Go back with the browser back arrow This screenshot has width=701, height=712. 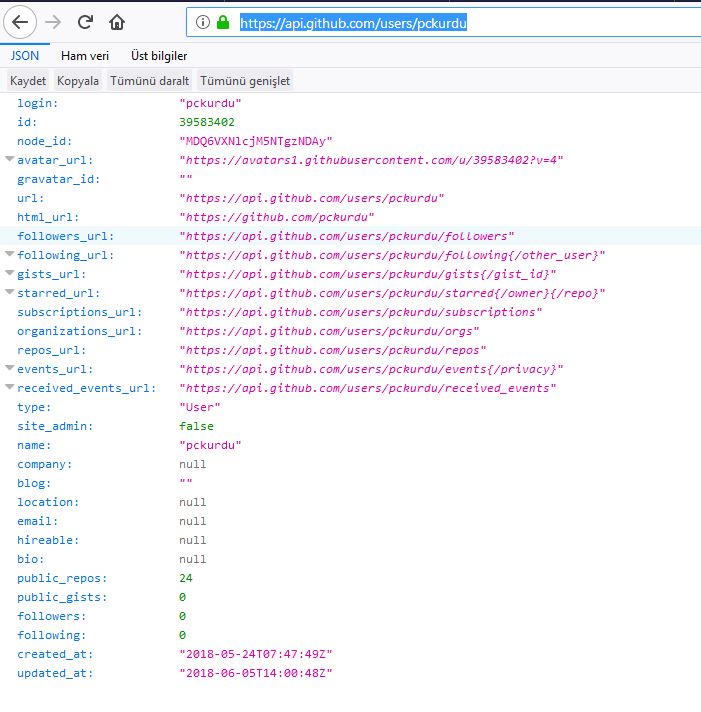[x=20, y=22]
